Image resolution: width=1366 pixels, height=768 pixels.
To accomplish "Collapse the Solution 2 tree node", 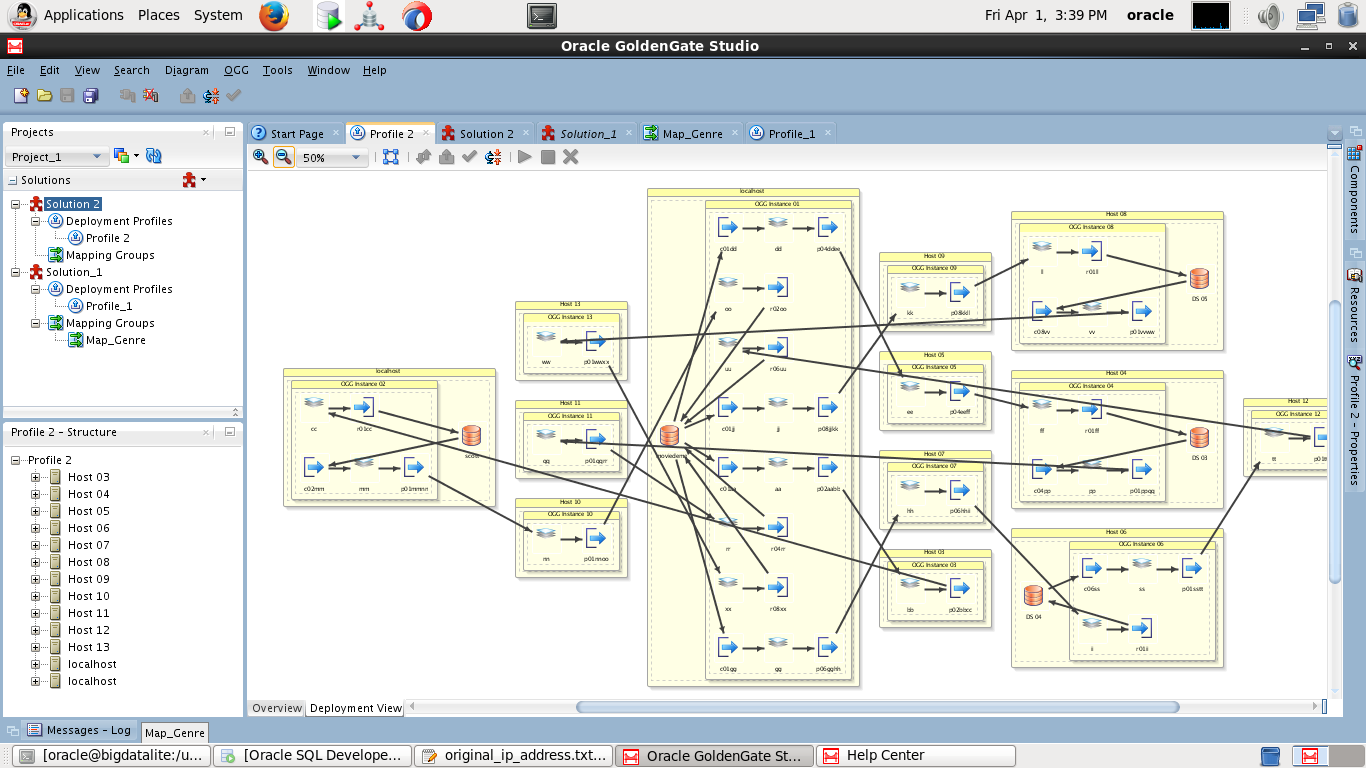I will tap(16, 204).
